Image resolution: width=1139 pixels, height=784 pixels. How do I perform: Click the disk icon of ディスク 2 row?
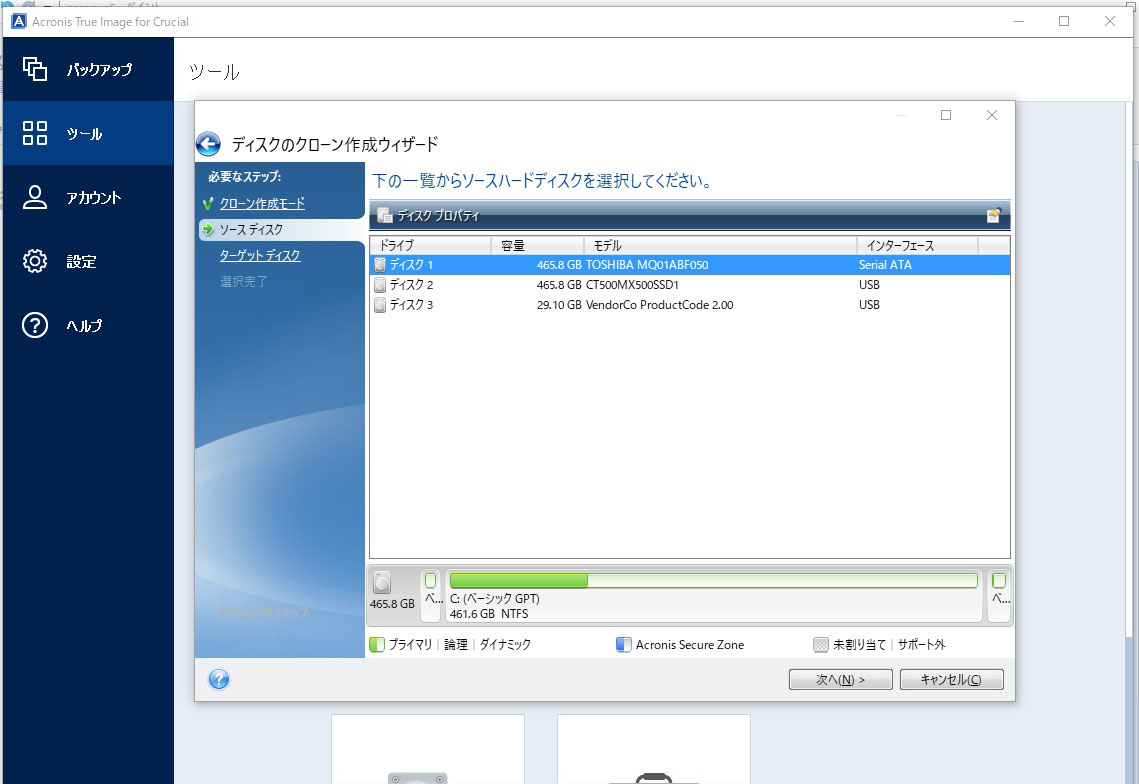tap(380, 285)
